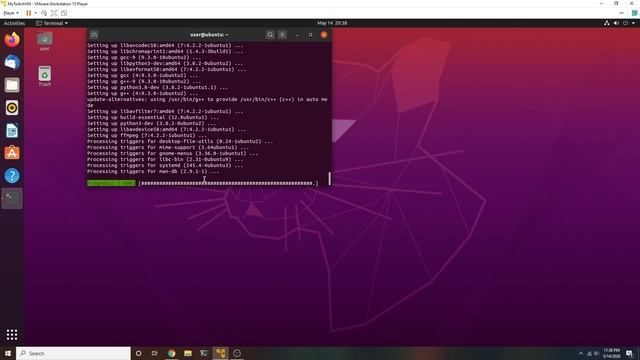The width and height of the screenshot is (640, 360).
Task: Close the terminal window
Action: (x=324, y=35)
